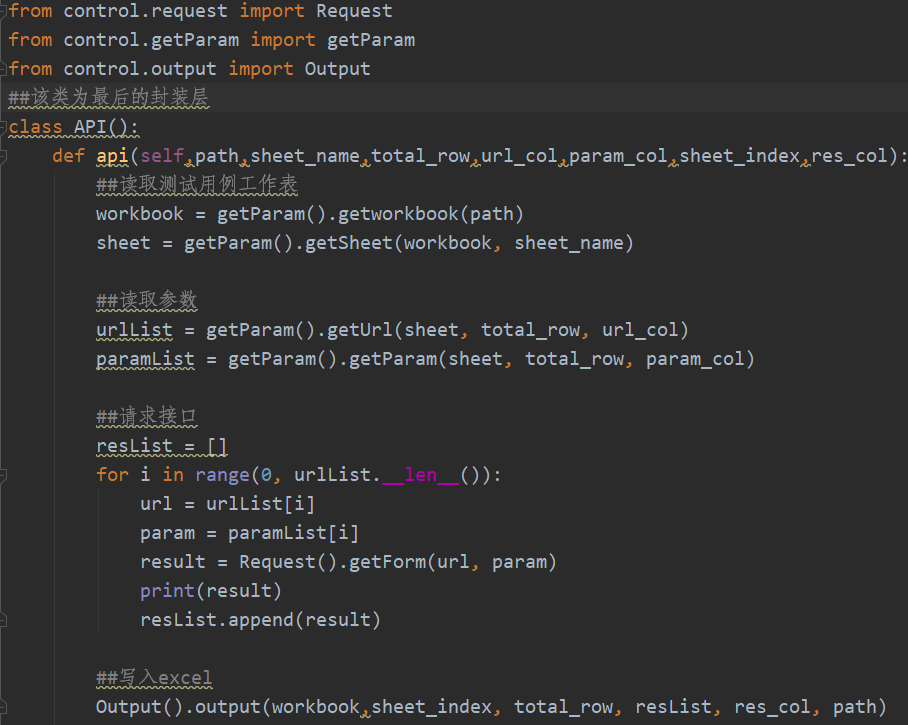
Task: Click path argument in Output().output call
Action: click(x=855, y=707)
